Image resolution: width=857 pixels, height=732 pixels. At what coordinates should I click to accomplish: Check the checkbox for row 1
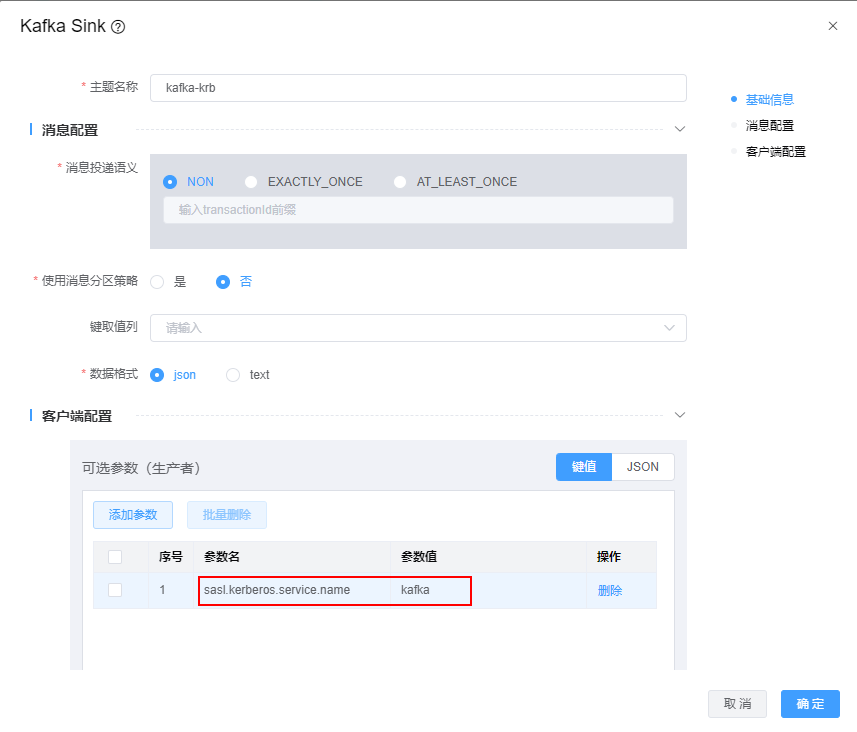coord(115,590)
